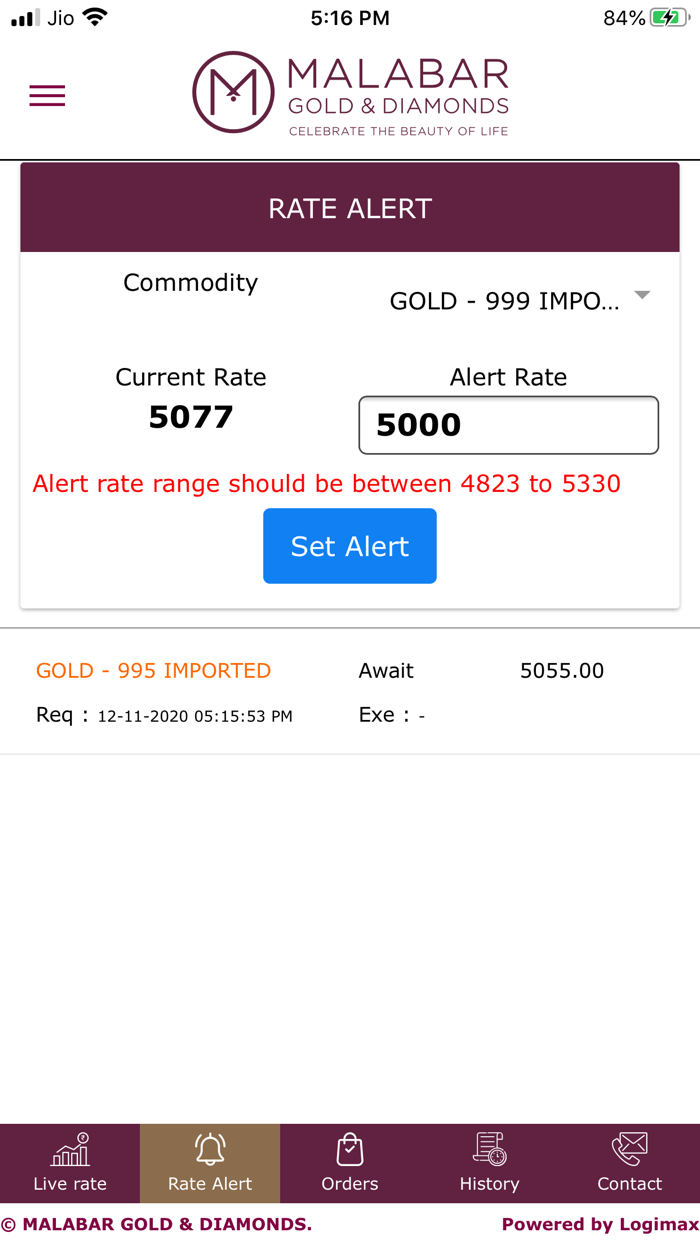Select the GOLD - 995 IMPORTED alert entry
Screen dimensions: 700x1244
pos(153,670)
